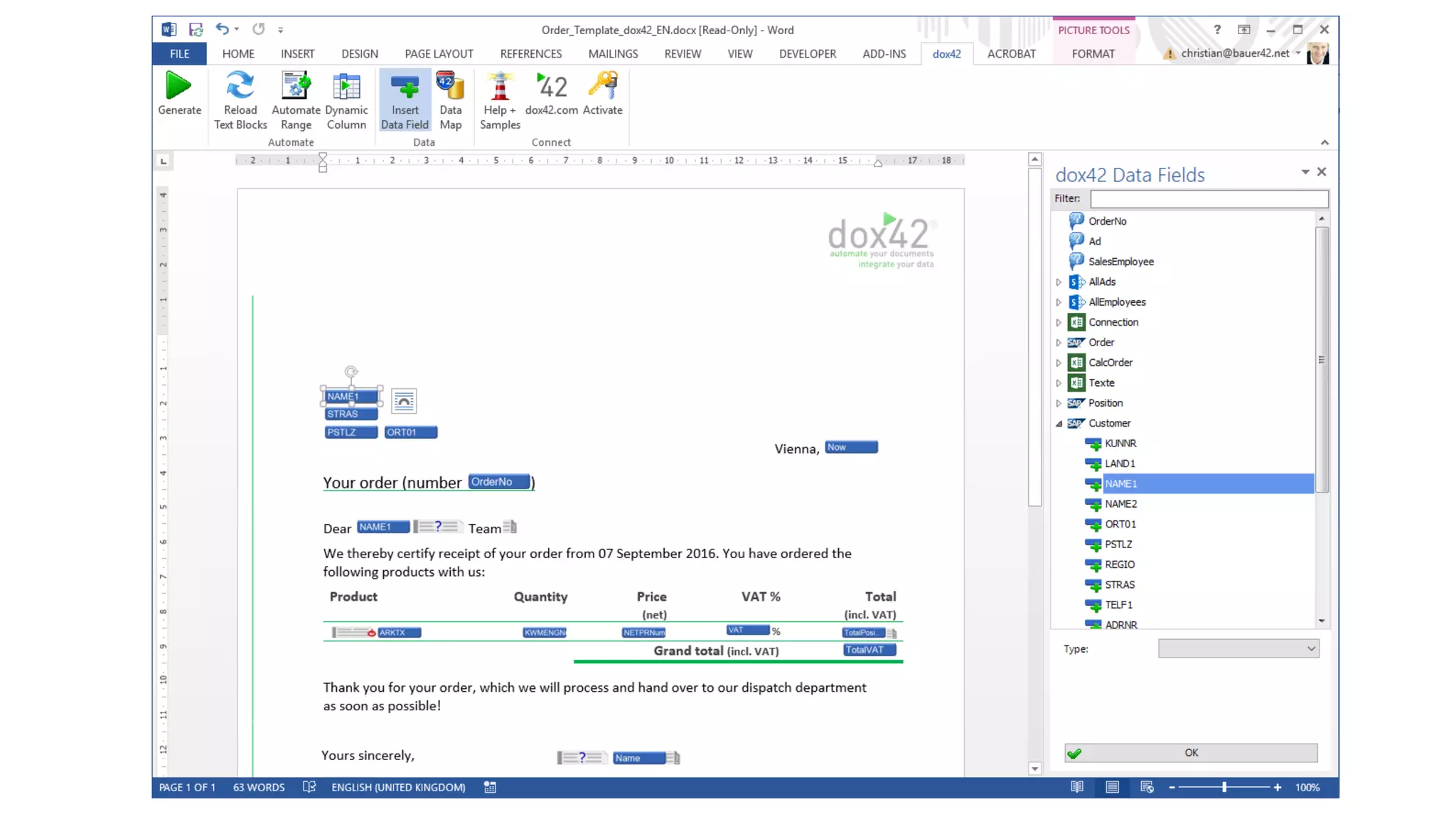Image resolution: width=1456 pixels, height=819 pixels.
Task: Switch to the MAILINGS ribbon tab
Action: point(613,54)
